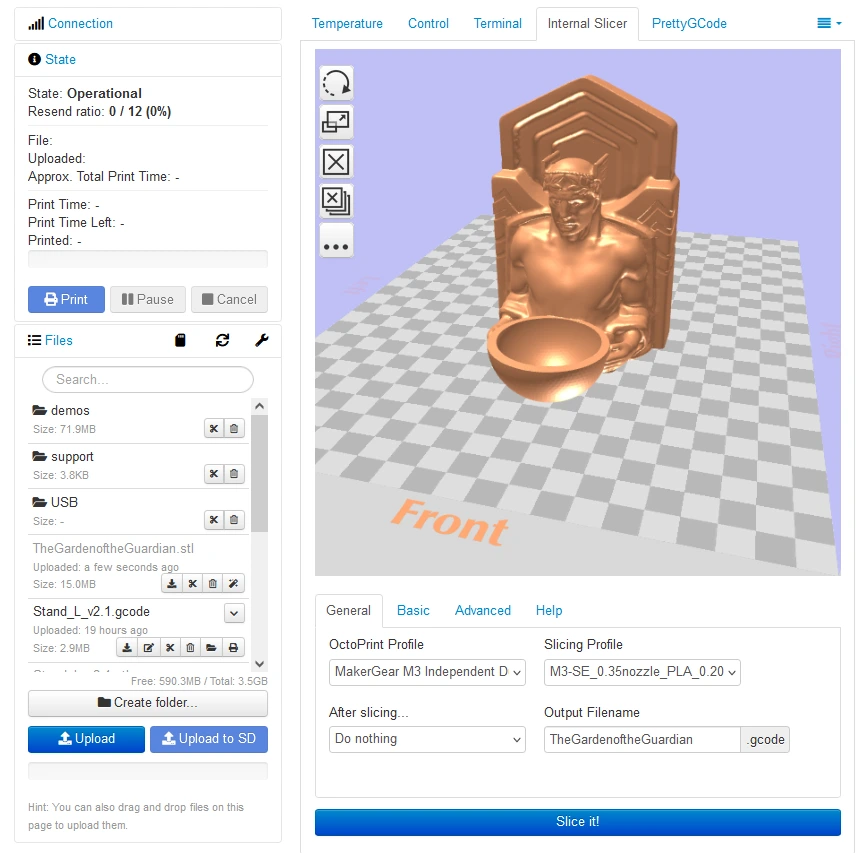The height and width of the screenshot is (853, 858).
Task: Delete Stand_L_v2.1.gcode with trash icon
Action: click(x=190, y=648)
